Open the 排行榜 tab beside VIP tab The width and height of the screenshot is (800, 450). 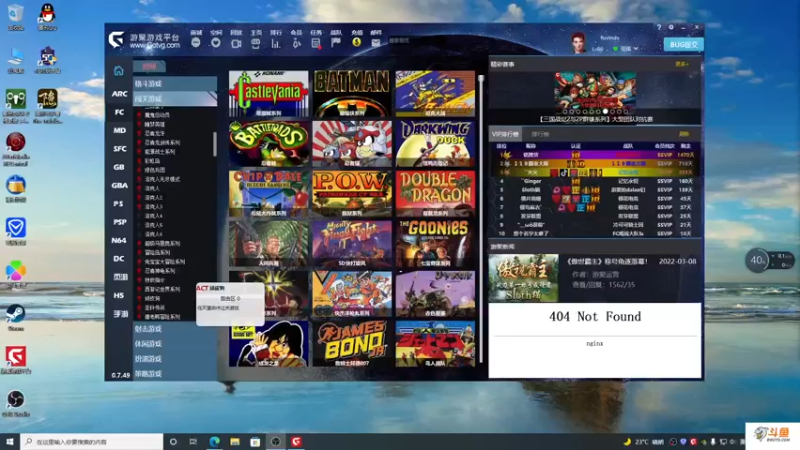tap(540, 134)
